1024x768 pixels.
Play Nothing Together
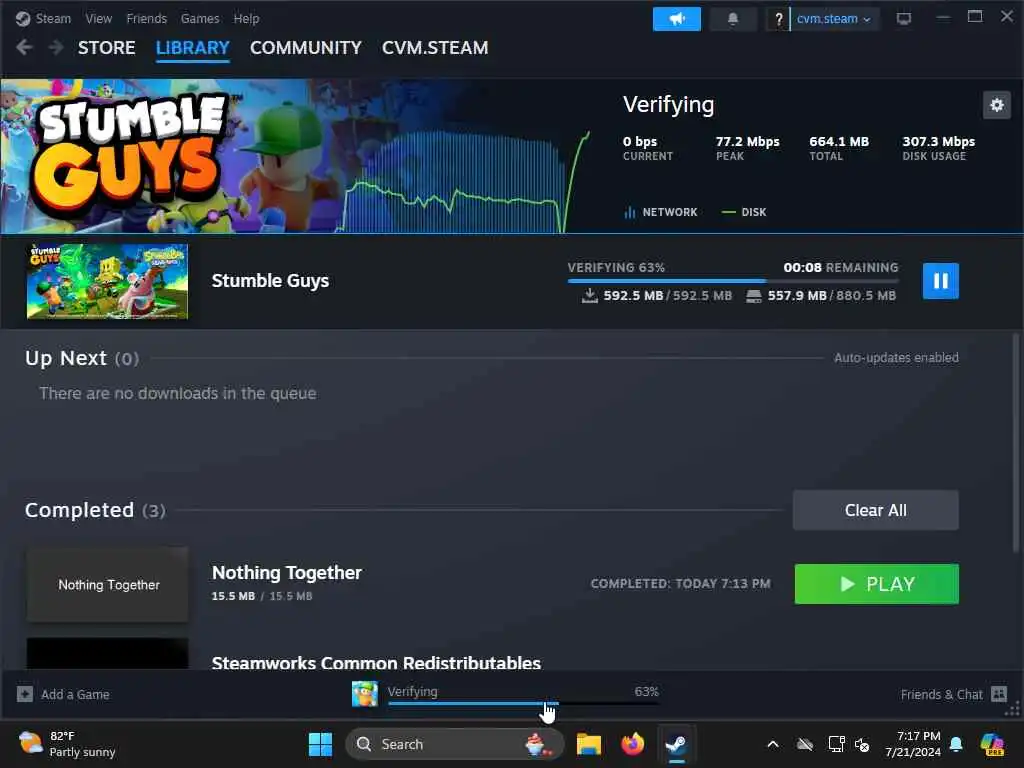(876, 584)
